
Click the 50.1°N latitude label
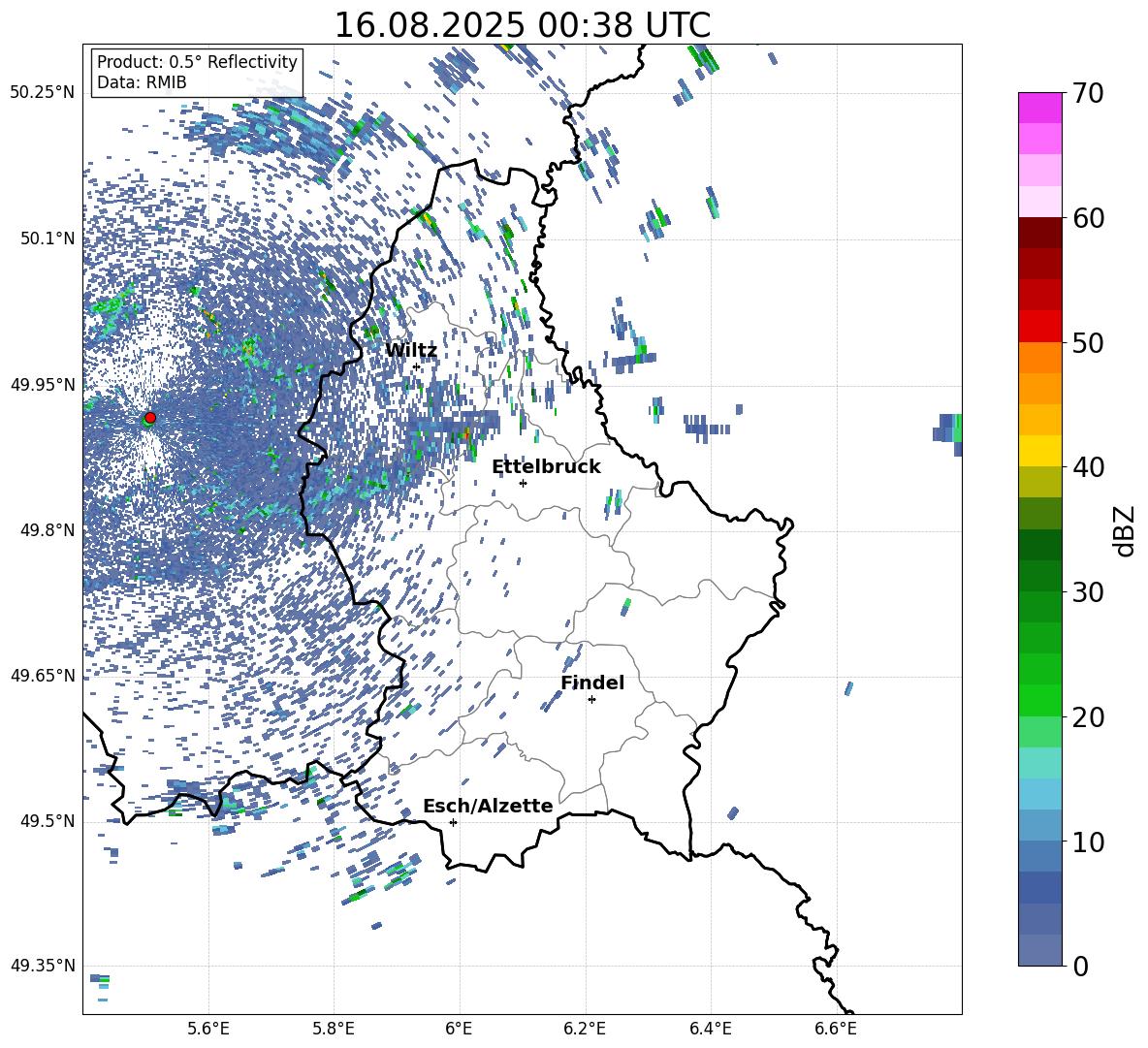pyautogui.click(x=48, y=238)
